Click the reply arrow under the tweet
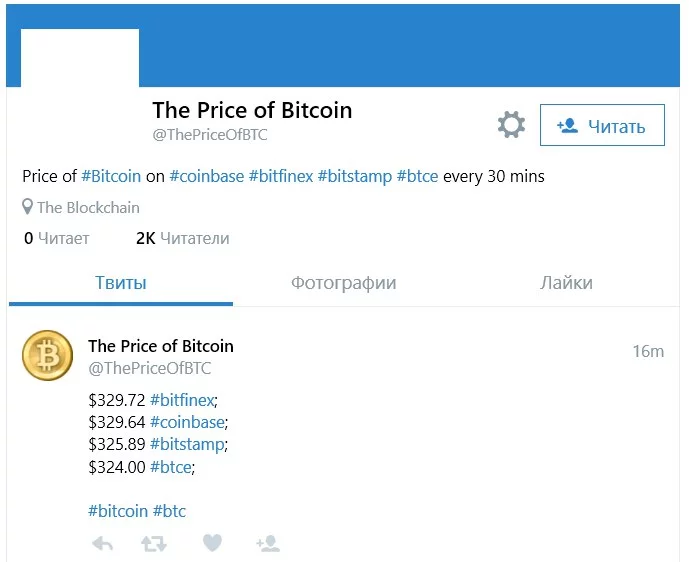 pyautogui.click(x=102, y=544)
